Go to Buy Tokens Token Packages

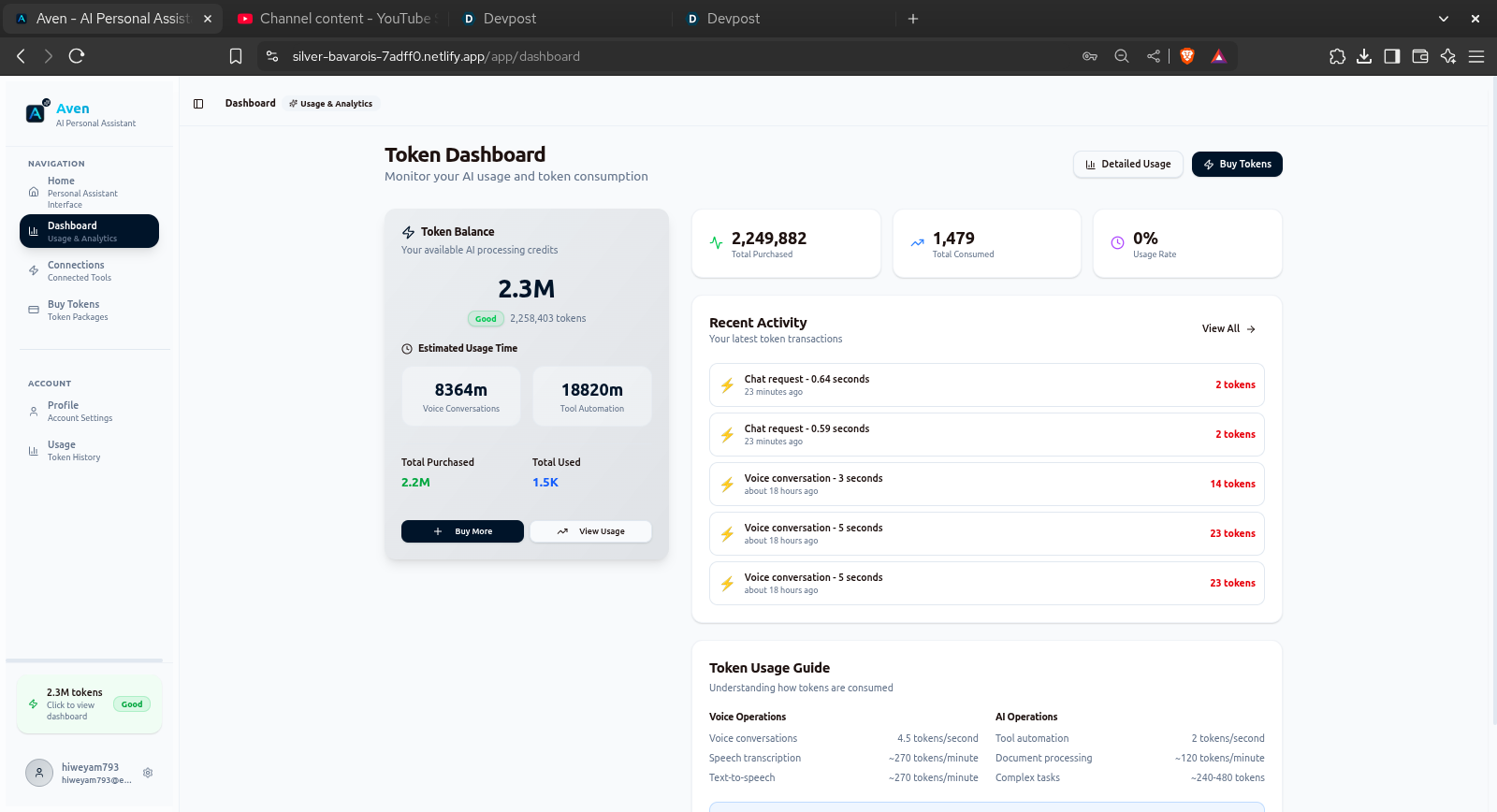pos(89,310)
